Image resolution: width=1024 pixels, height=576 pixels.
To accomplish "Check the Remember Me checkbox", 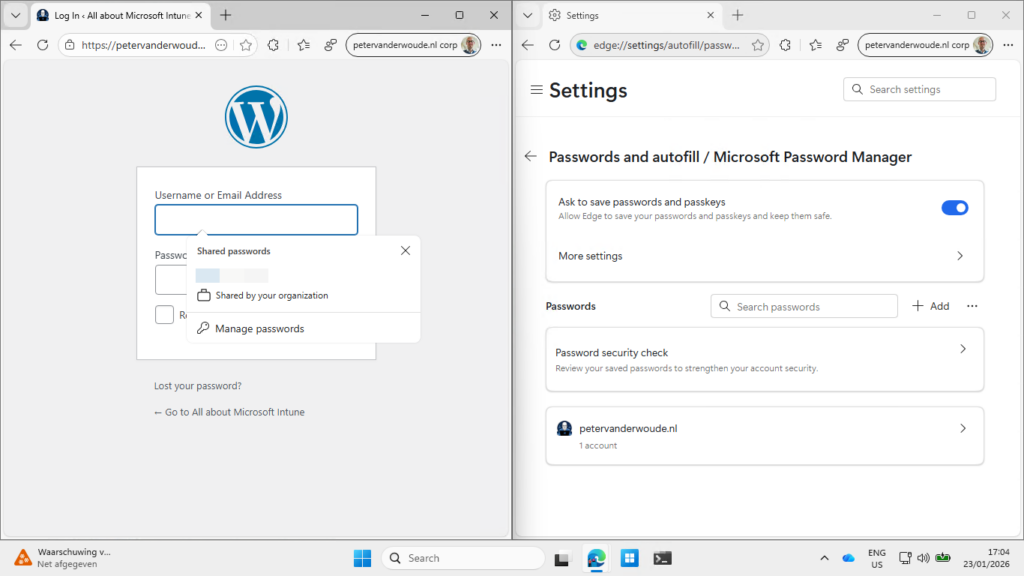I will pyautogui.click(x=164, y=314).
